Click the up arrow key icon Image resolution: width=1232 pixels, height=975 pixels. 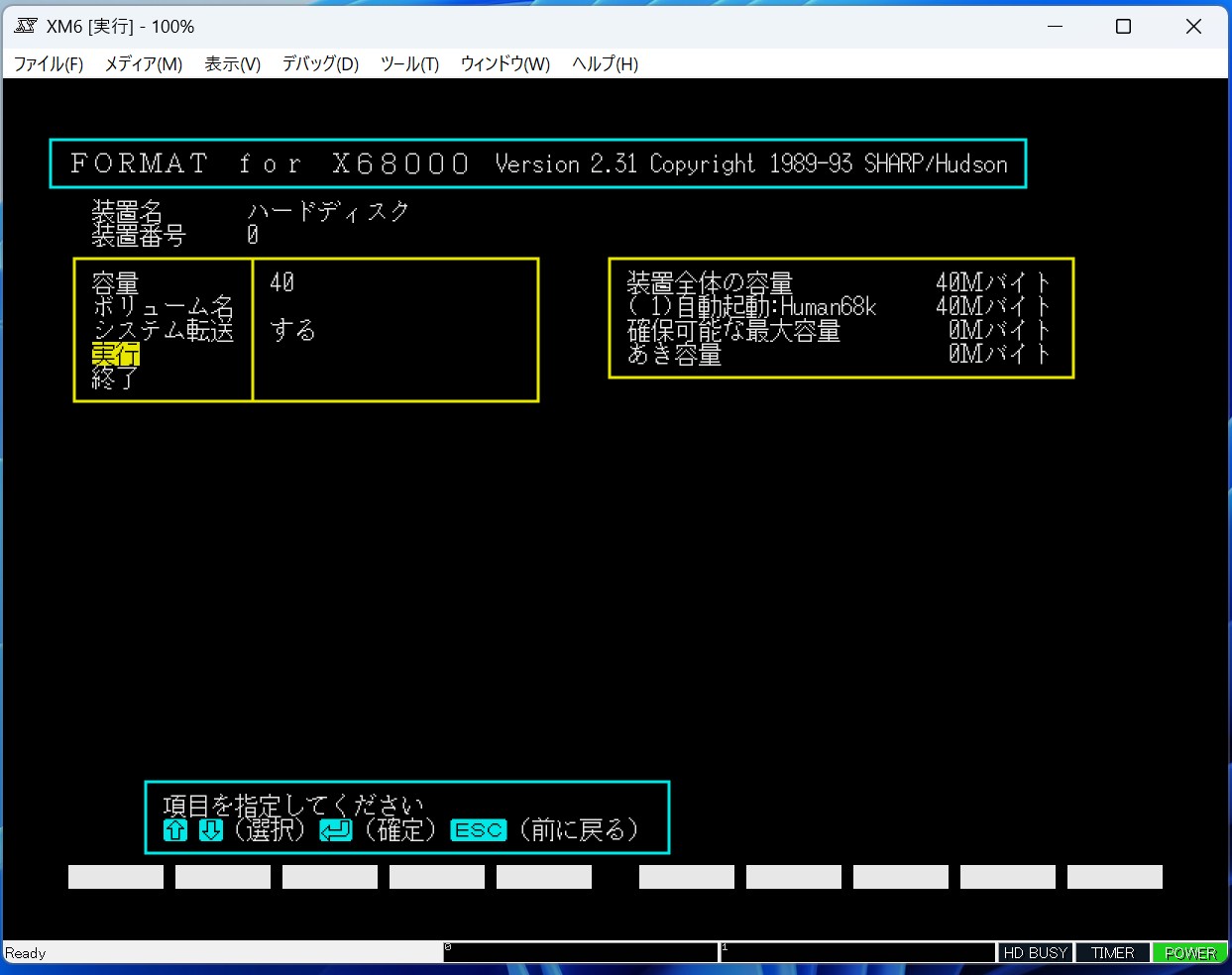click(175, 830)
